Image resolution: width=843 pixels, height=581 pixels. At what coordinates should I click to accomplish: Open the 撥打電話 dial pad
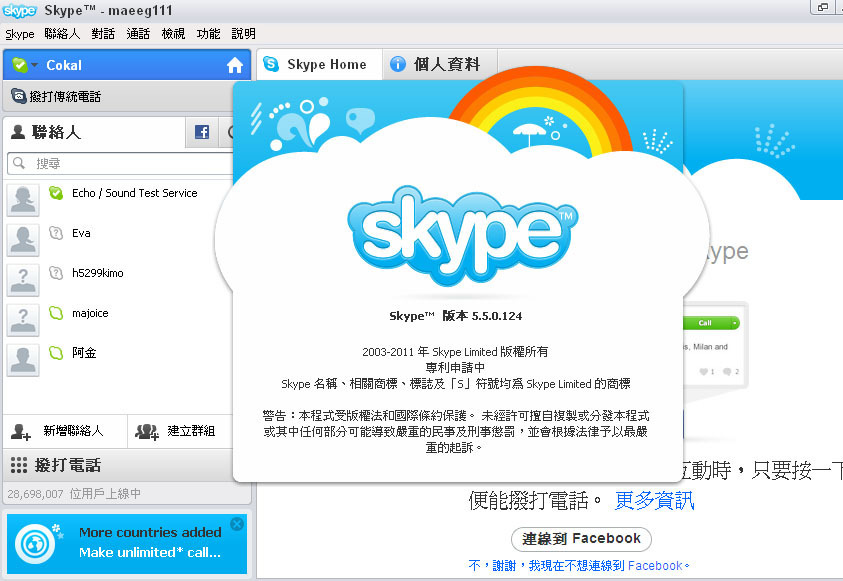point(118,465)
